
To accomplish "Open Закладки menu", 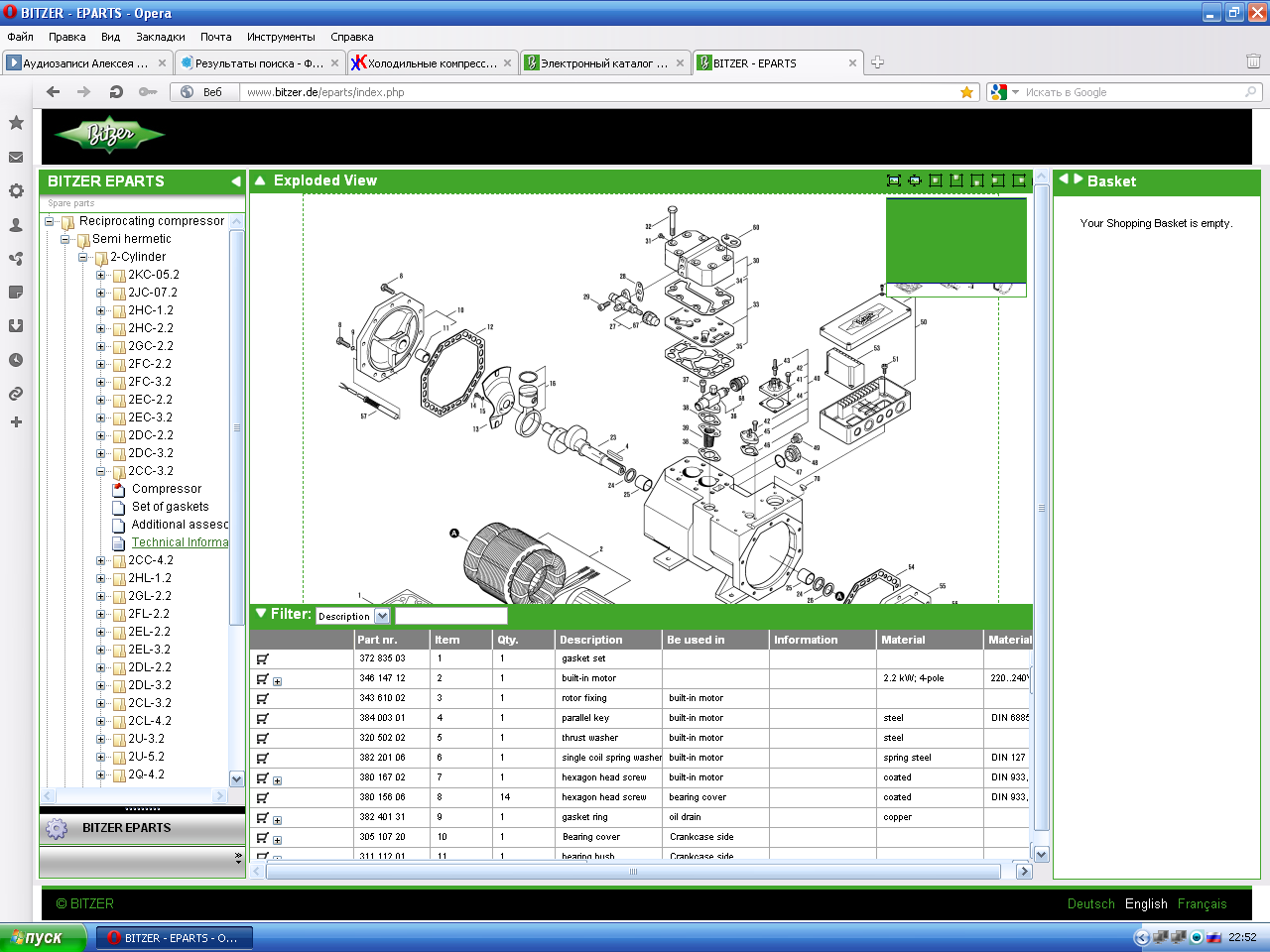I will 161,37.
